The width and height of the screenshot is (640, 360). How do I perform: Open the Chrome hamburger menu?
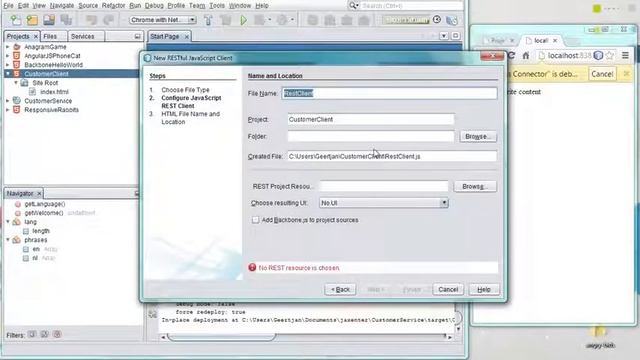[x=625, y=55]
